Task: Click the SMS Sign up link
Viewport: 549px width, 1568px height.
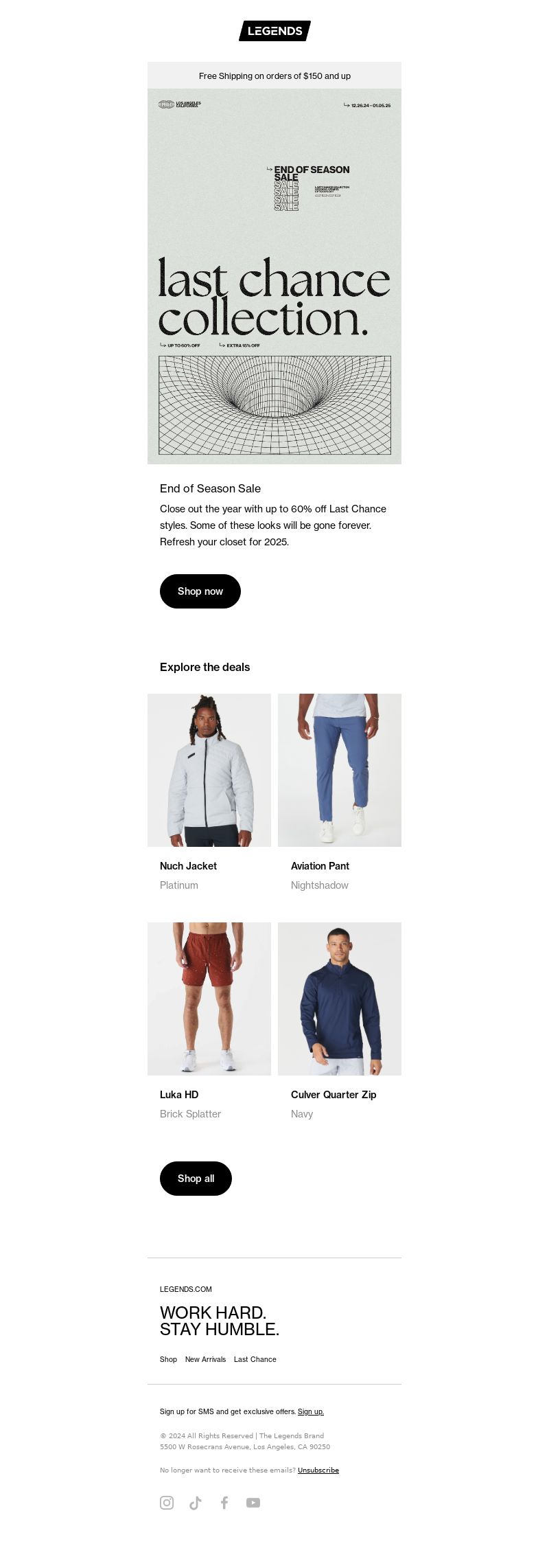Action: click(311, 1411)
